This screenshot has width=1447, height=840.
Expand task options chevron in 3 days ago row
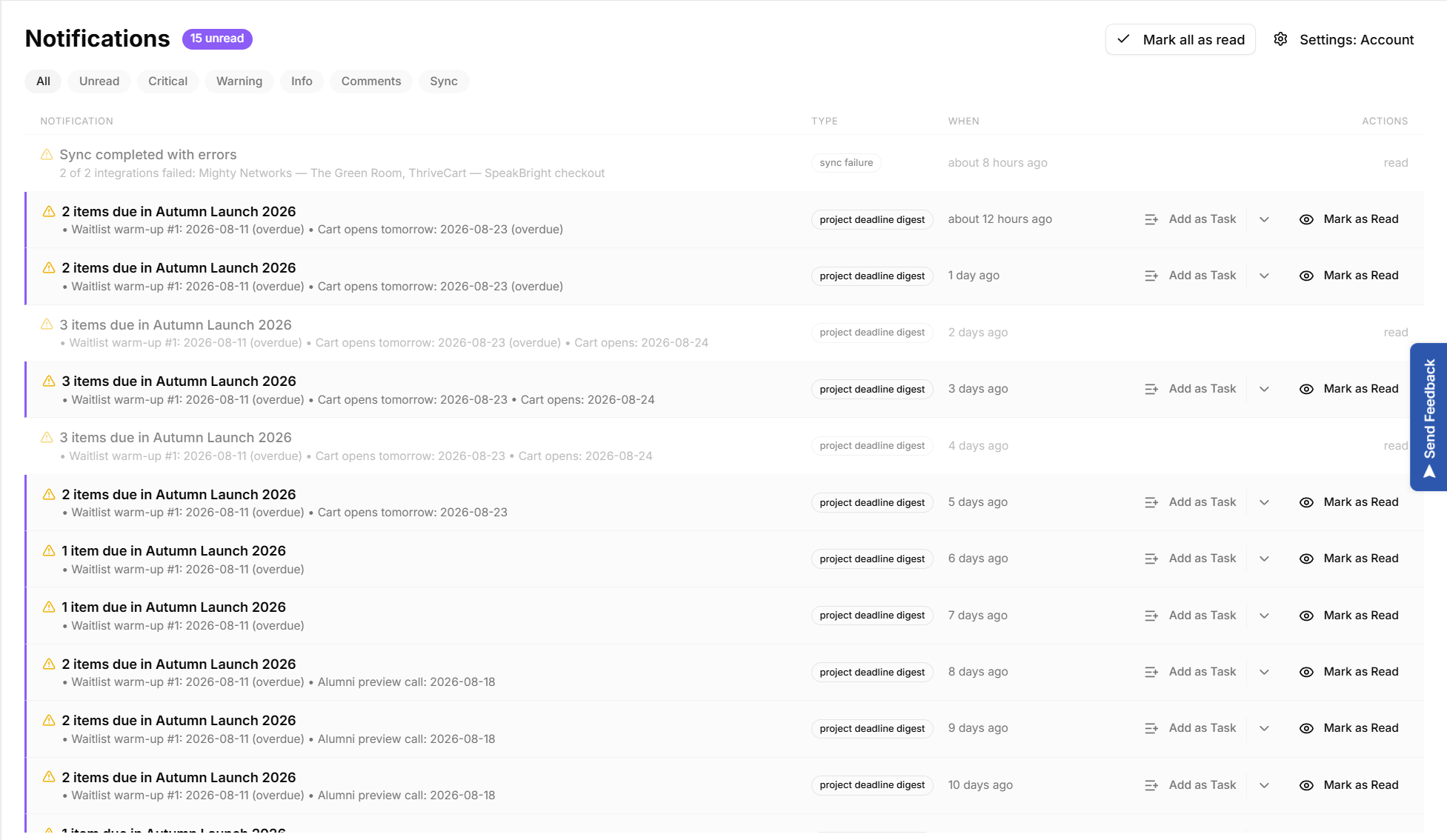tap(1265, 389)
